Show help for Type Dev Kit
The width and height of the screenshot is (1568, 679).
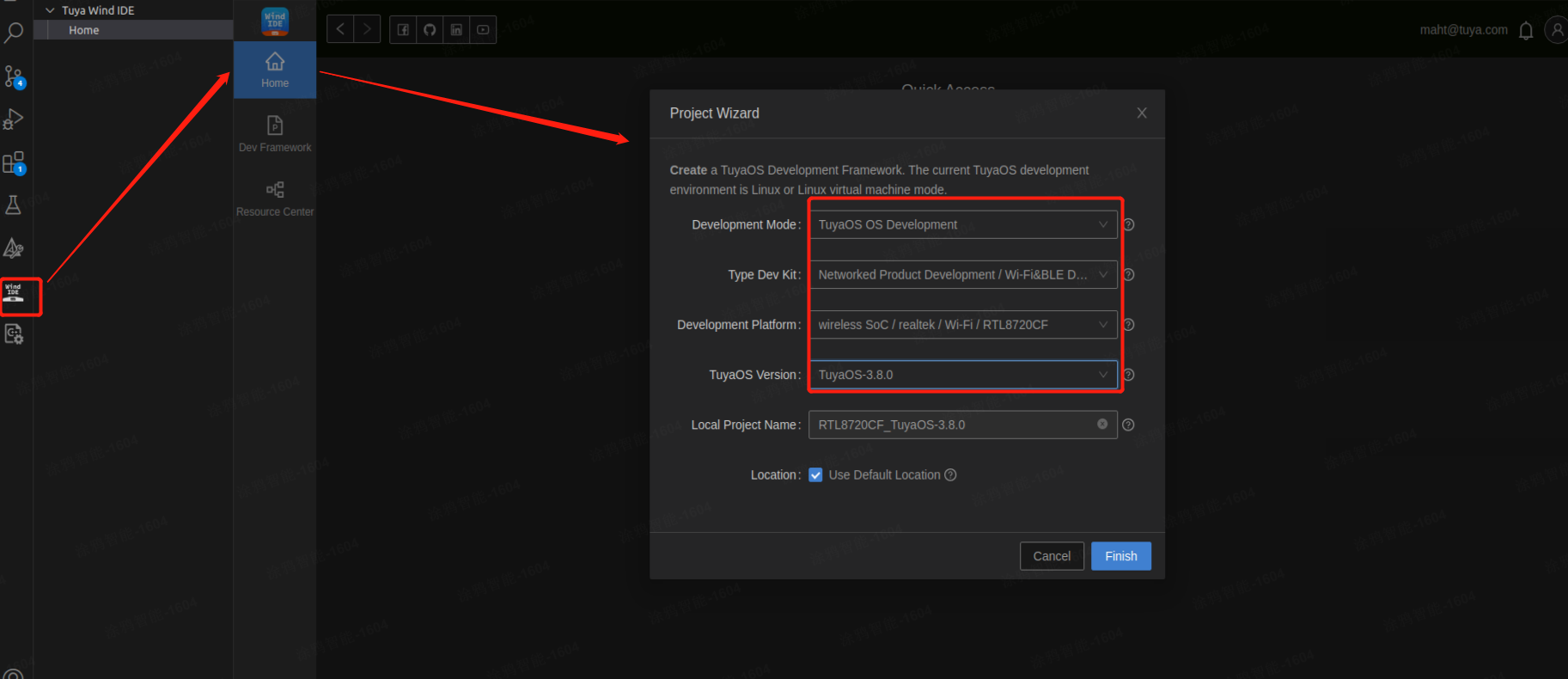[1129, 274]
